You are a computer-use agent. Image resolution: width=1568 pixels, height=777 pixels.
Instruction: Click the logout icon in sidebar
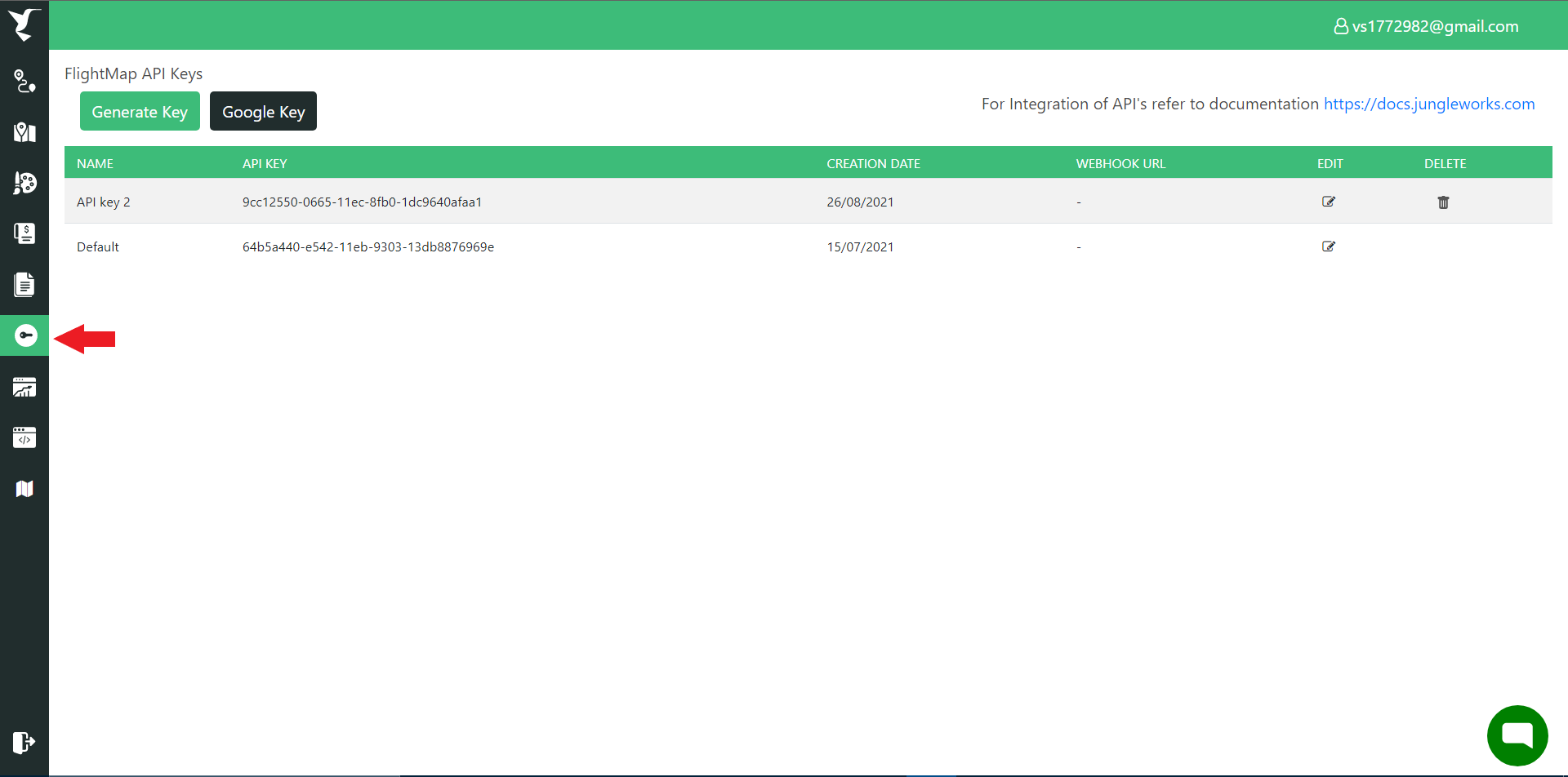24,742
